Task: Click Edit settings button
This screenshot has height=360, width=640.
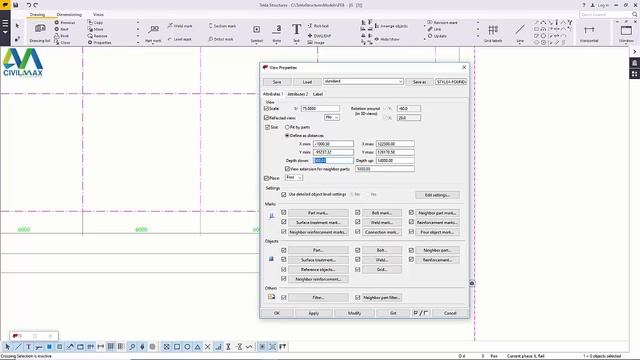Action: point(437,195)
